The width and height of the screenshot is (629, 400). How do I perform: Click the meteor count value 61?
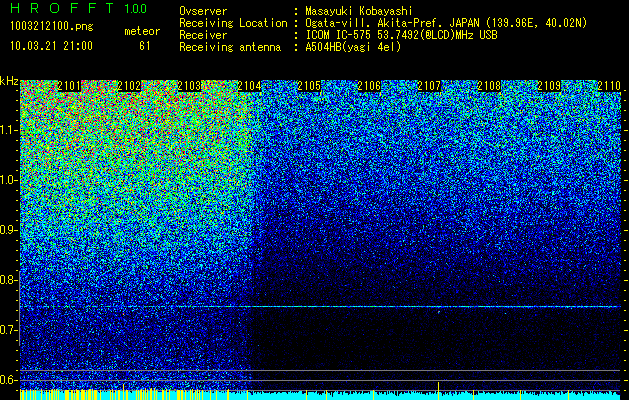pyautogui.click(x=144, y=46)
